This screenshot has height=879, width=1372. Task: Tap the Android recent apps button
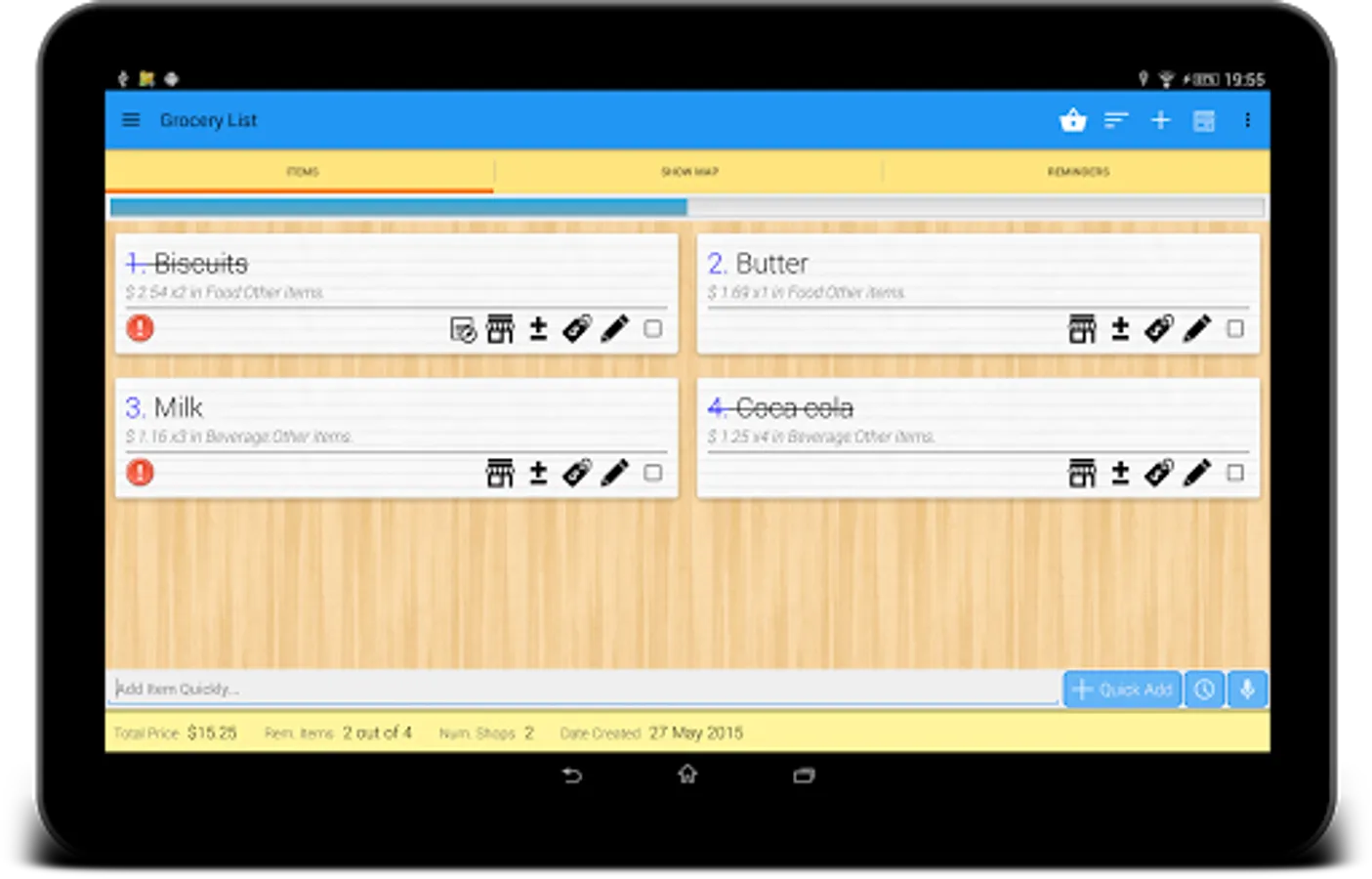point(804,775)
